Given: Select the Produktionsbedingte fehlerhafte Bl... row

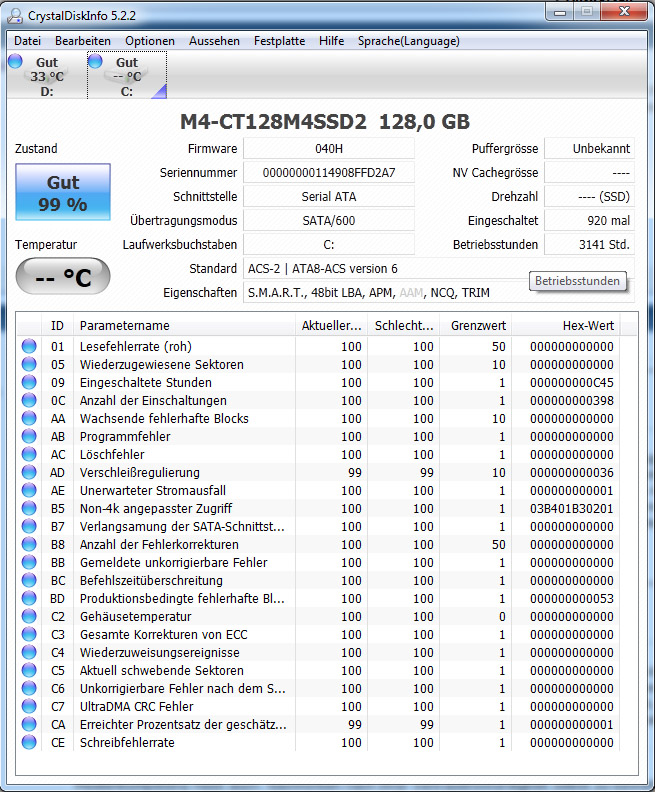Looking at the screenshot, I should [x=319, y=598].
